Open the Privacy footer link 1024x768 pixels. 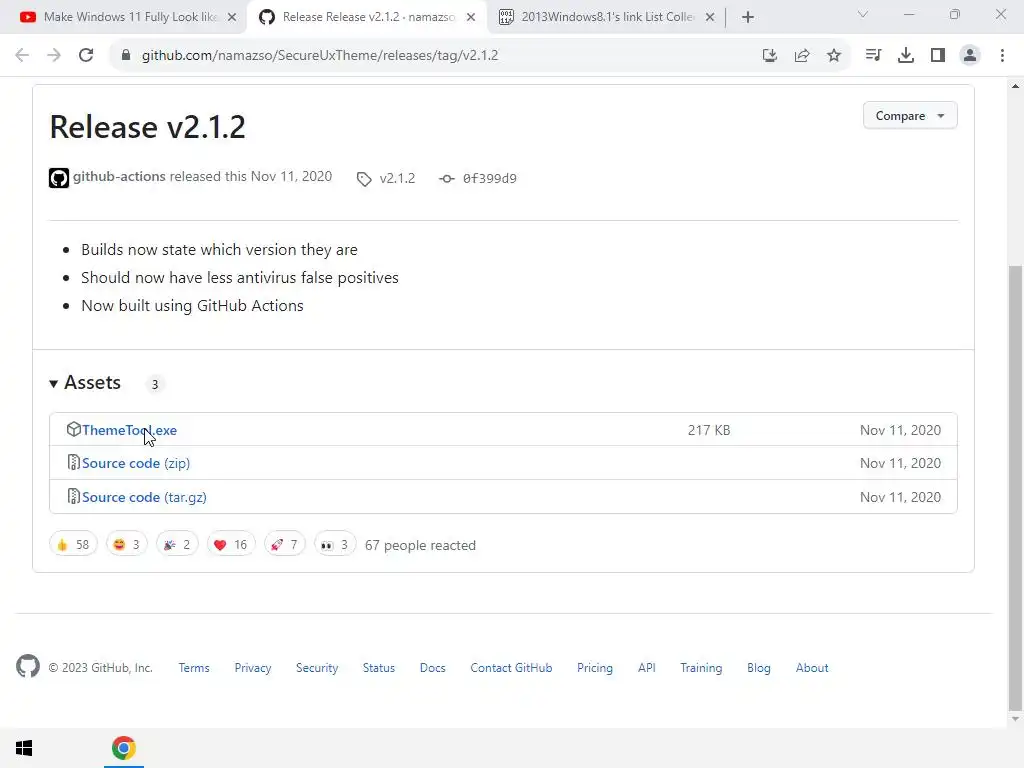pos(253,668)
